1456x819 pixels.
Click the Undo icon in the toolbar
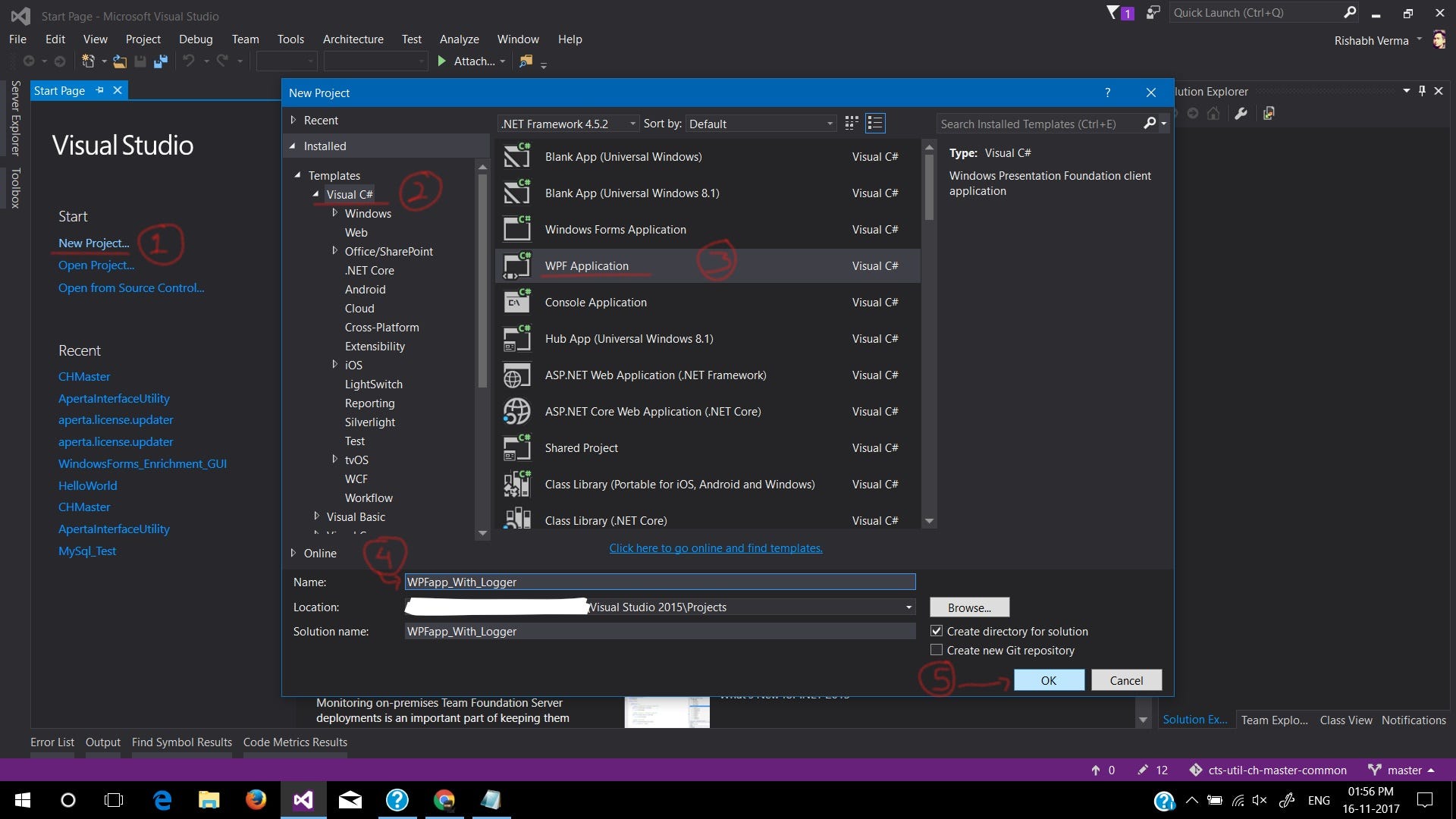point(189,61)
